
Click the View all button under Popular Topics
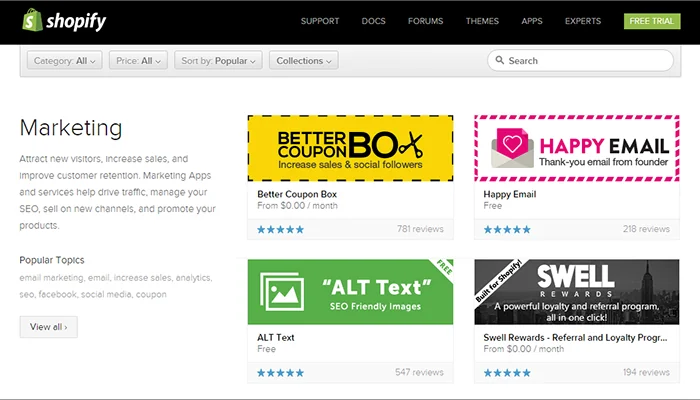(49, 327)
